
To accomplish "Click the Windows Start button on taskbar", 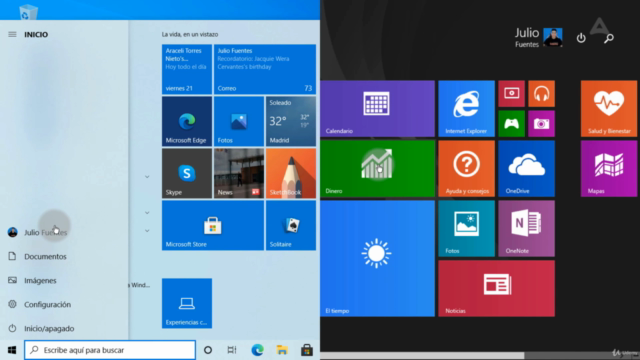I will point(12,350).
